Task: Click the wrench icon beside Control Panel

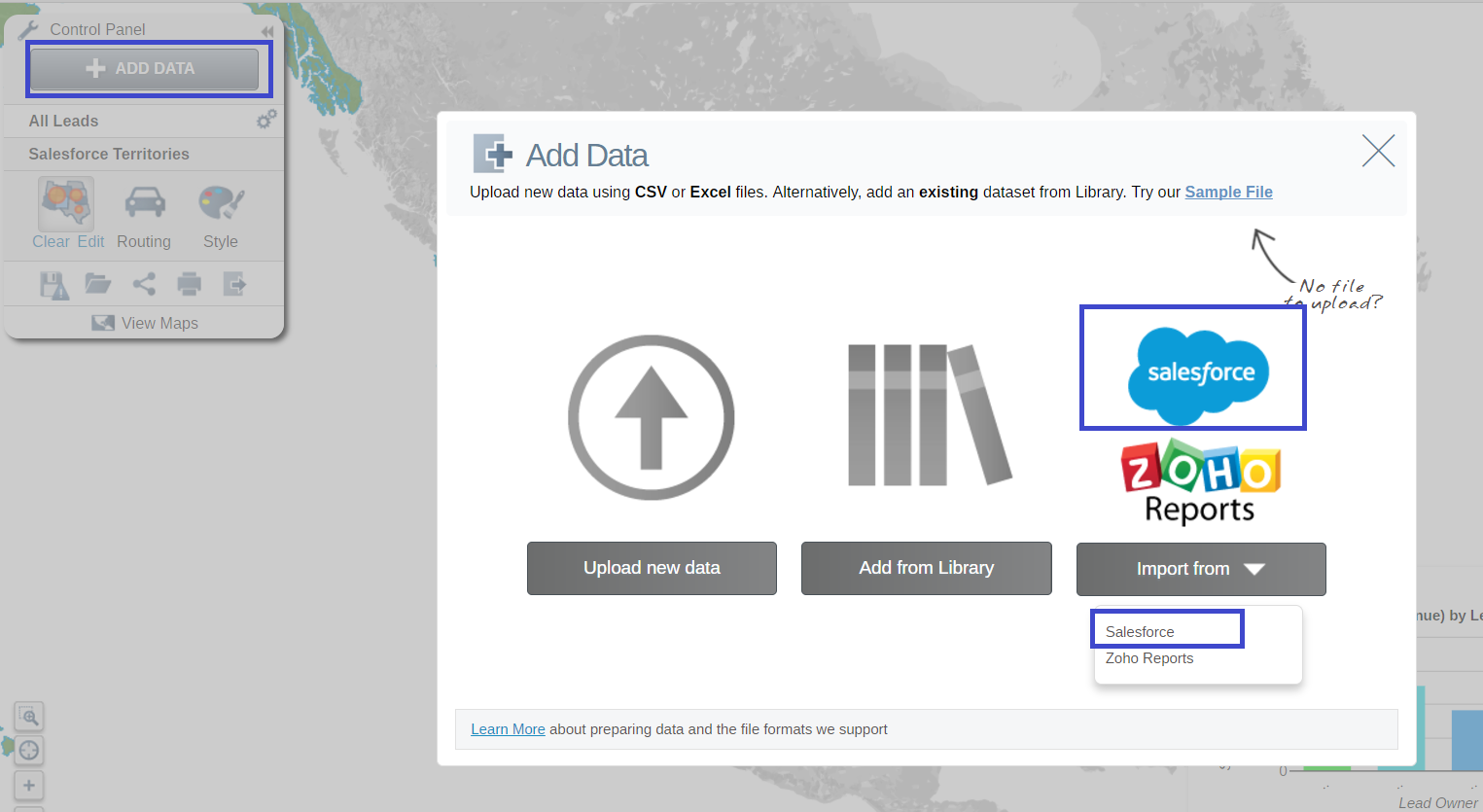Action: coord(28,30)
